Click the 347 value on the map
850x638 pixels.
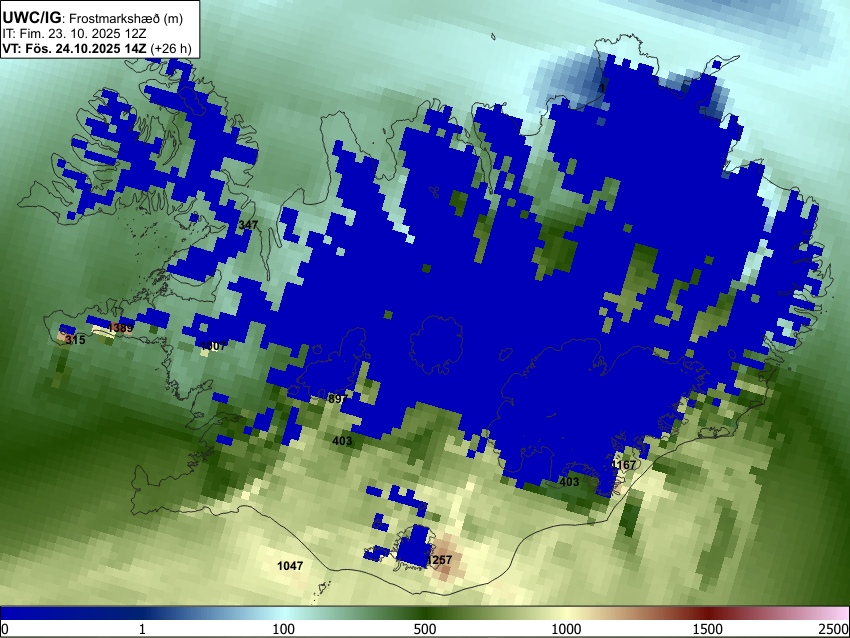[248, 224]
